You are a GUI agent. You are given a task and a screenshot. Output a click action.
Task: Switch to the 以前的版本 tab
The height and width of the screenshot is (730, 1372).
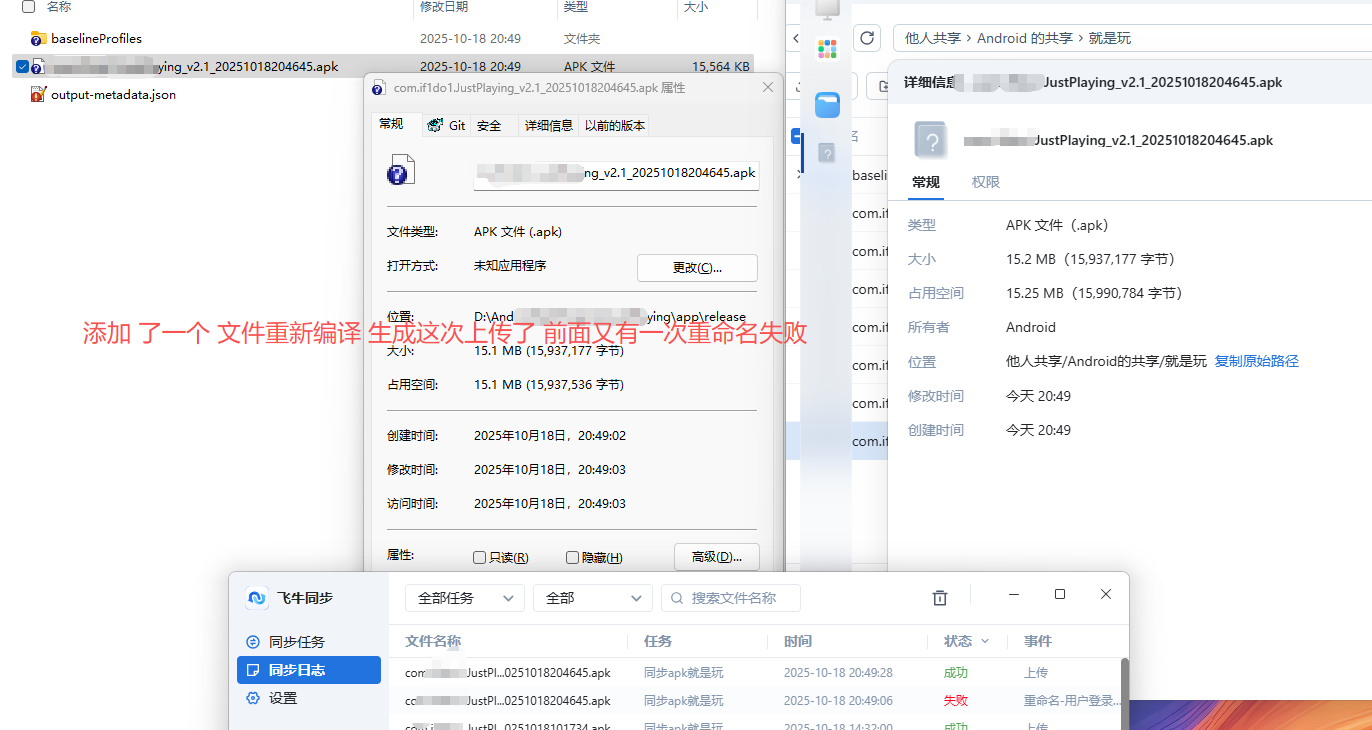[615, 126]
